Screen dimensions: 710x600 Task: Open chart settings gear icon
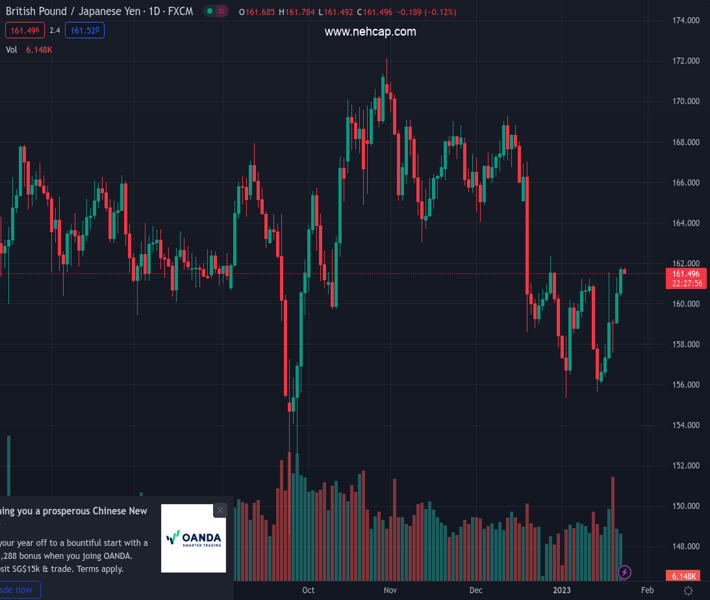pos(688,591)
